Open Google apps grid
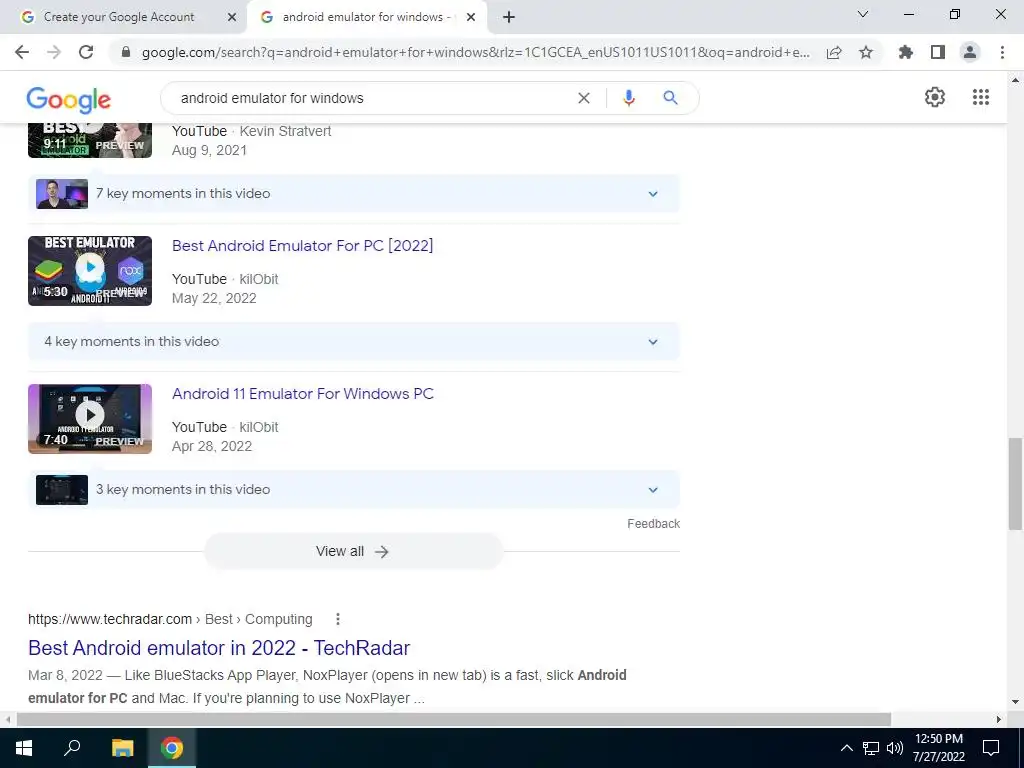 (x=980, y=97)
